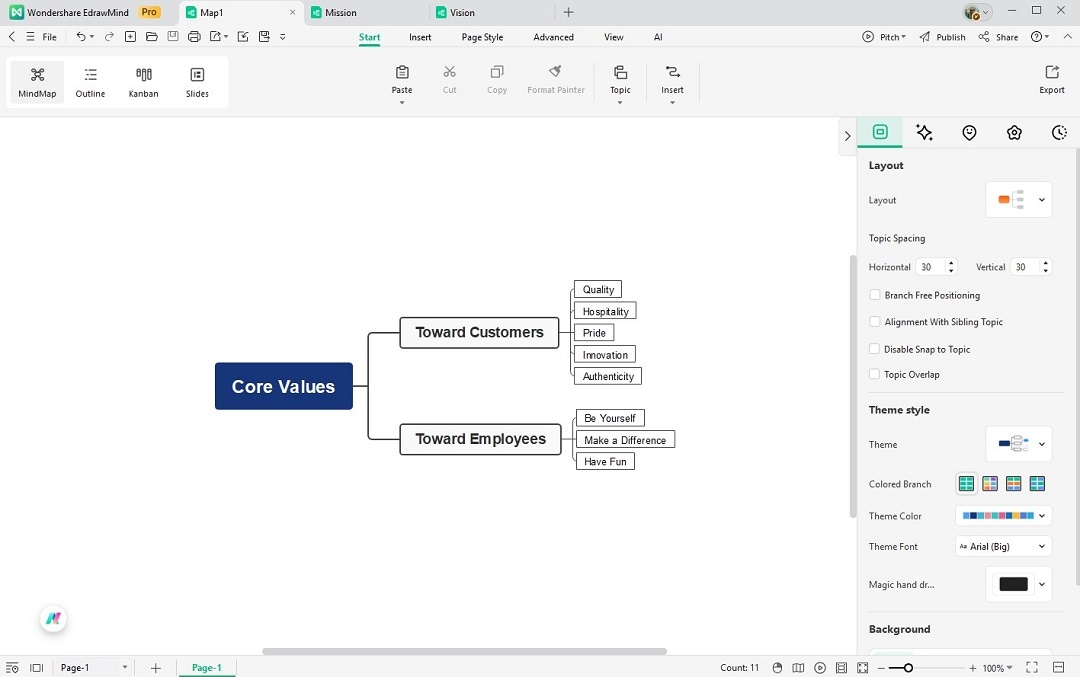Switch to Outline view mode
The height and width of the screenshot is (677, 1080).
[x=90, y=82]
